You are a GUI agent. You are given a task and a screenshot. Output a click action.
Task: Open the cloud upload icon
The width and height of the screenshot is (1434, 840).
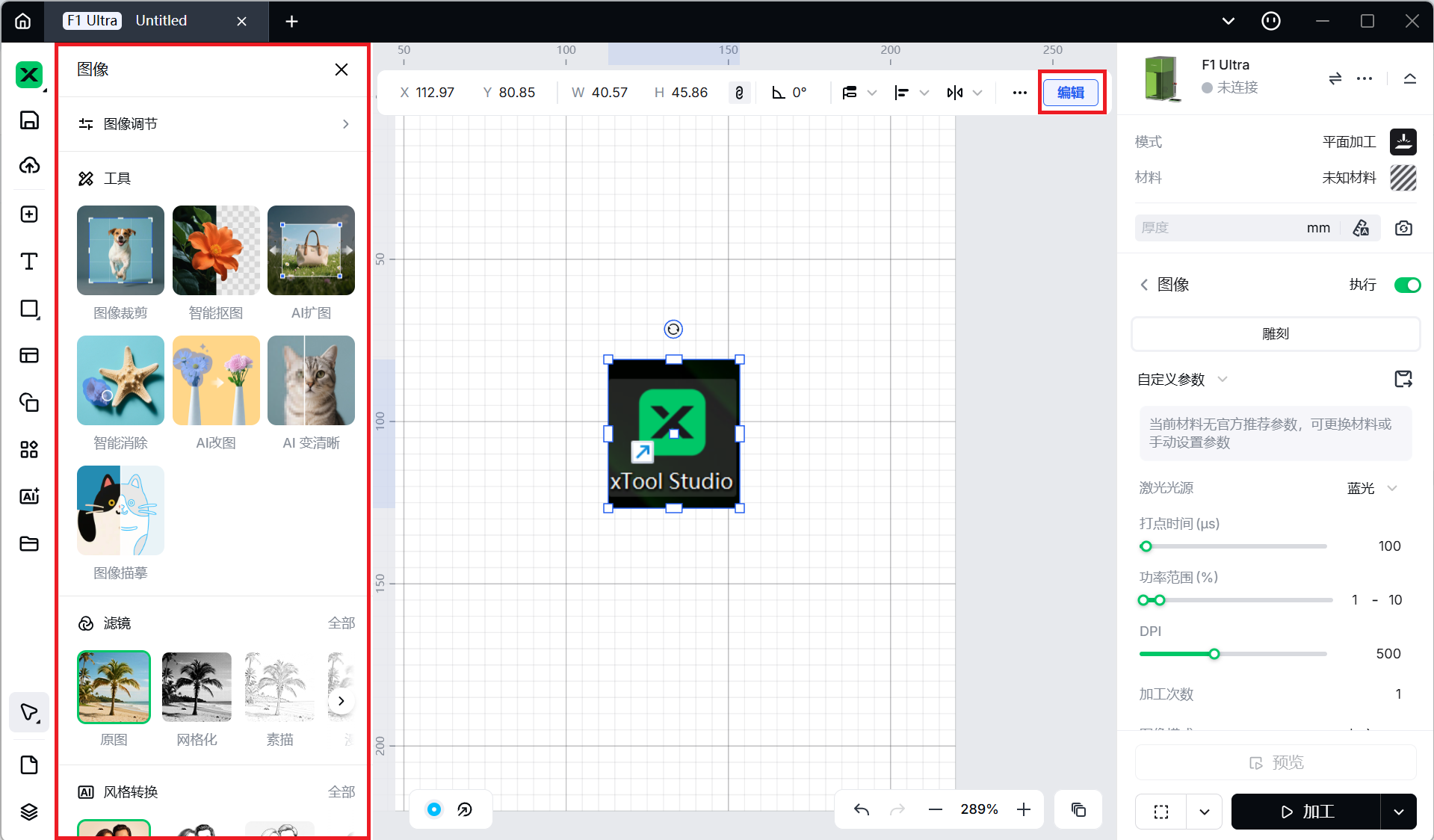coord(29,166)
